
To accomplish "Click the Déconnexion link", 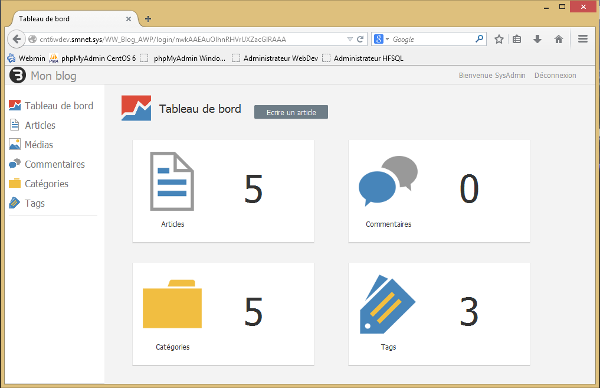I will [x=555, y=75].
